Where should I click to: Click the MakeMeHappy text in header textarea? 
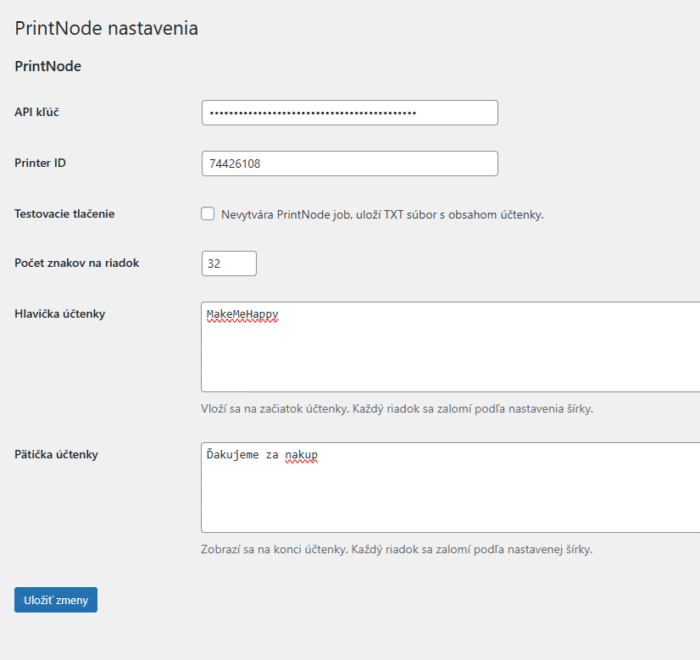coord(242,314)
